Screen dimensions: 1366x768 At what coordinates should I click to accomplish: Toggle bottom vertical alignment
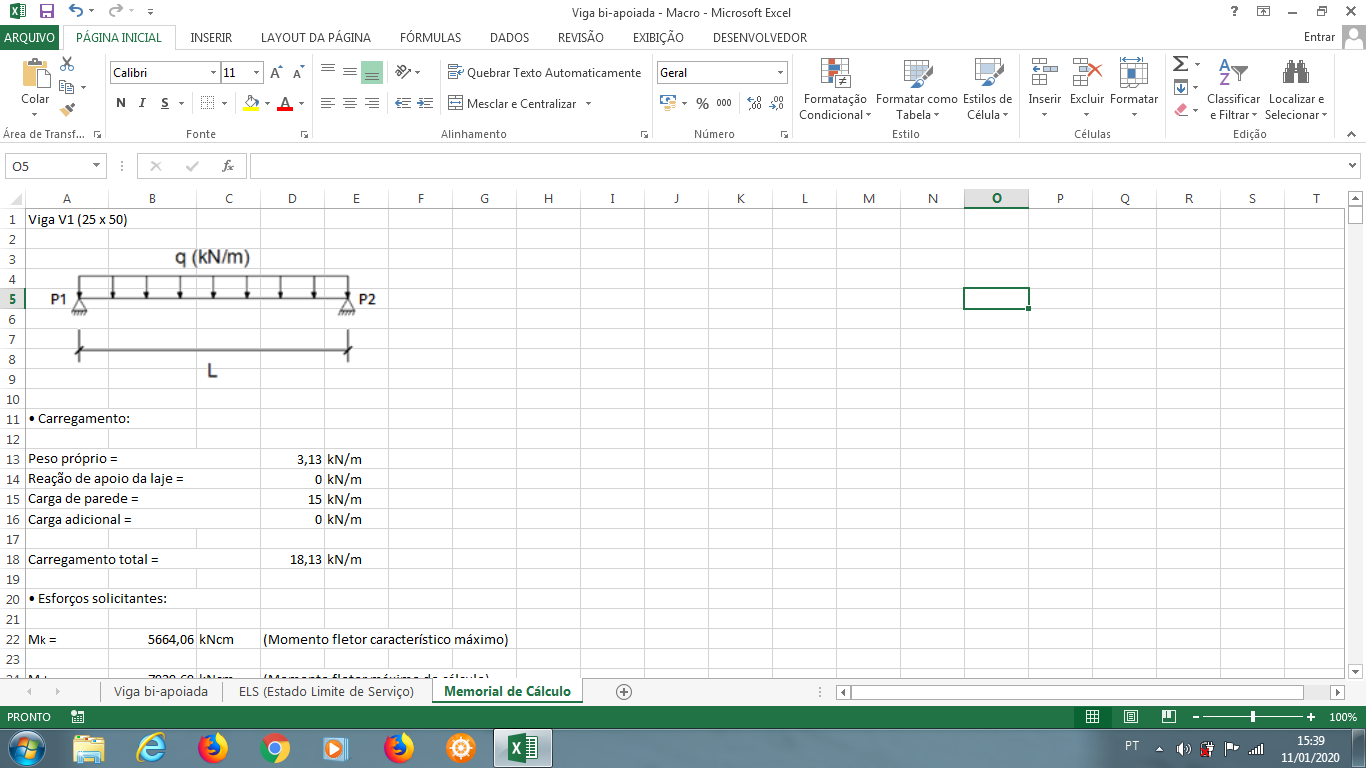[372, 72]
